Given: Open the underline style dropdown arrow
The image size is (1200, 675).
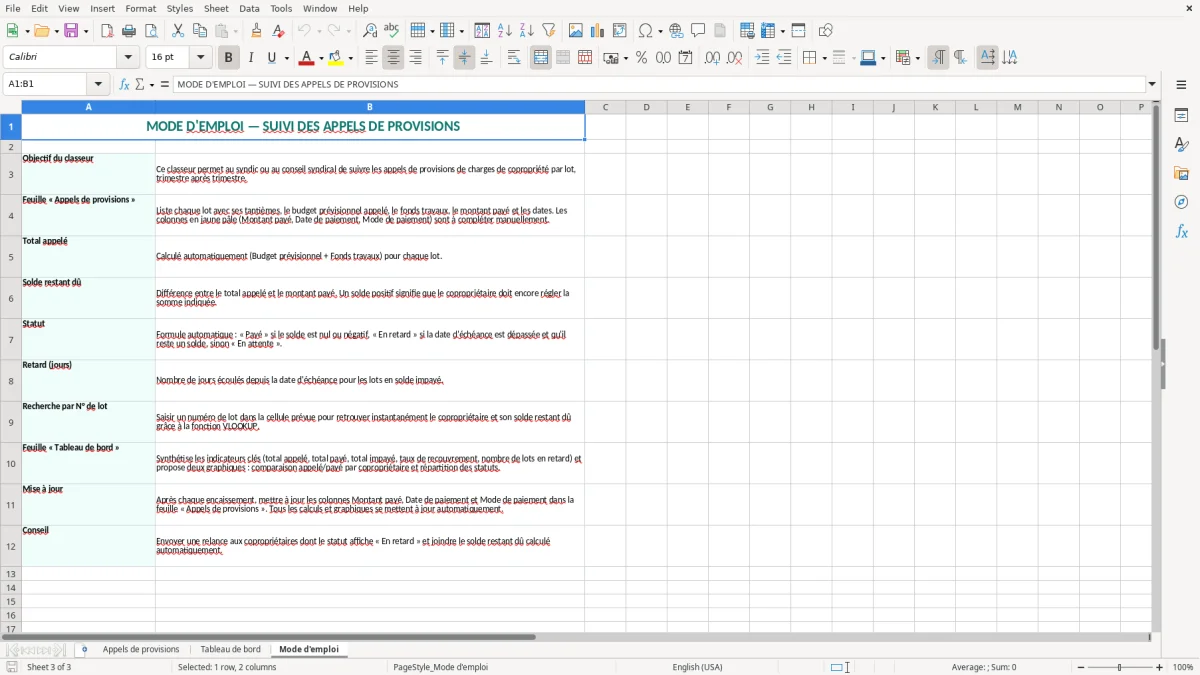Looking at the screenshot, I should pyautogui.click(x=286, y=58).
